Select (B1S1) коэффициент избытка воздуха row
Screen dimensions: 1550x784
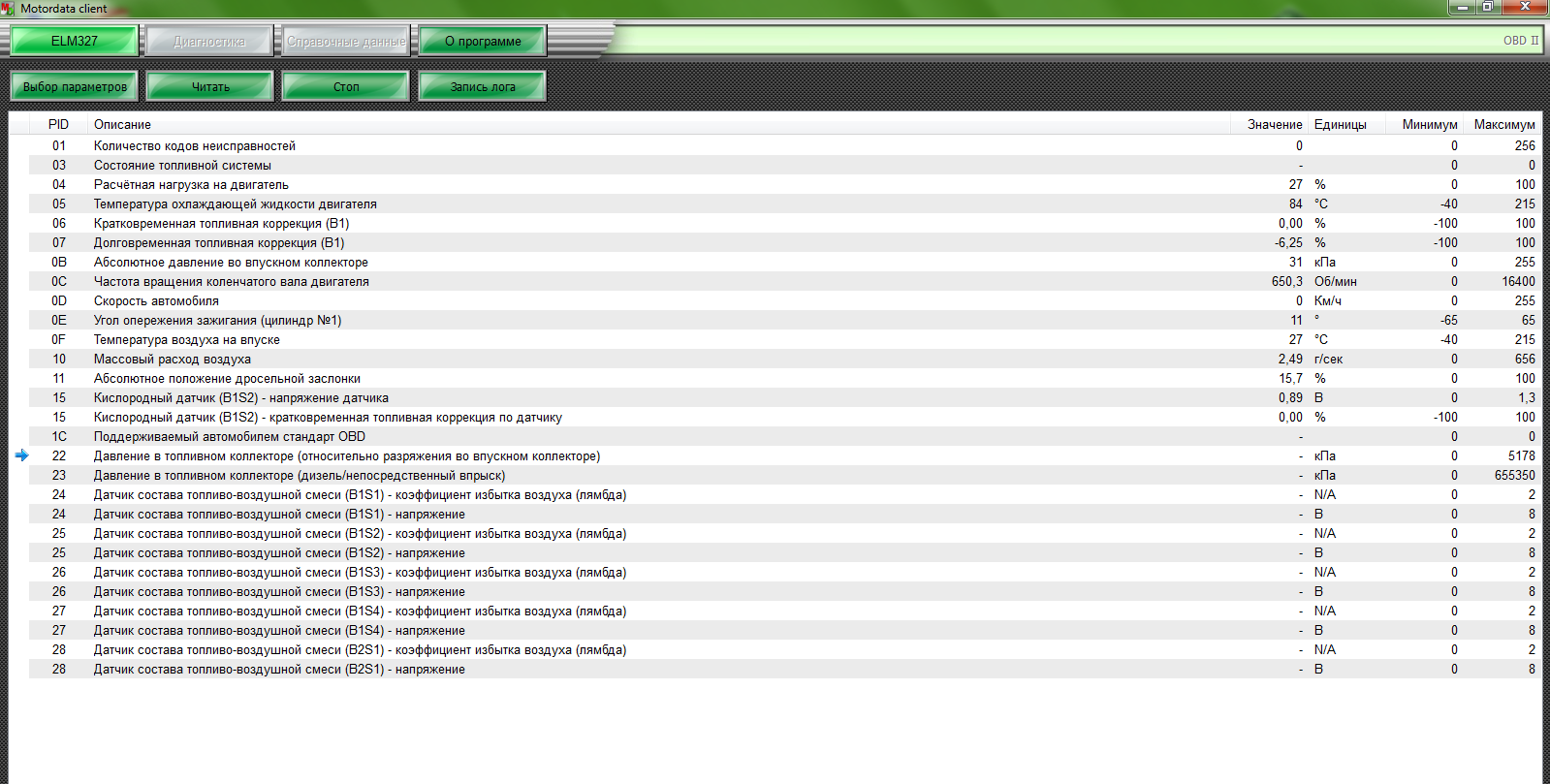[785, 494]
